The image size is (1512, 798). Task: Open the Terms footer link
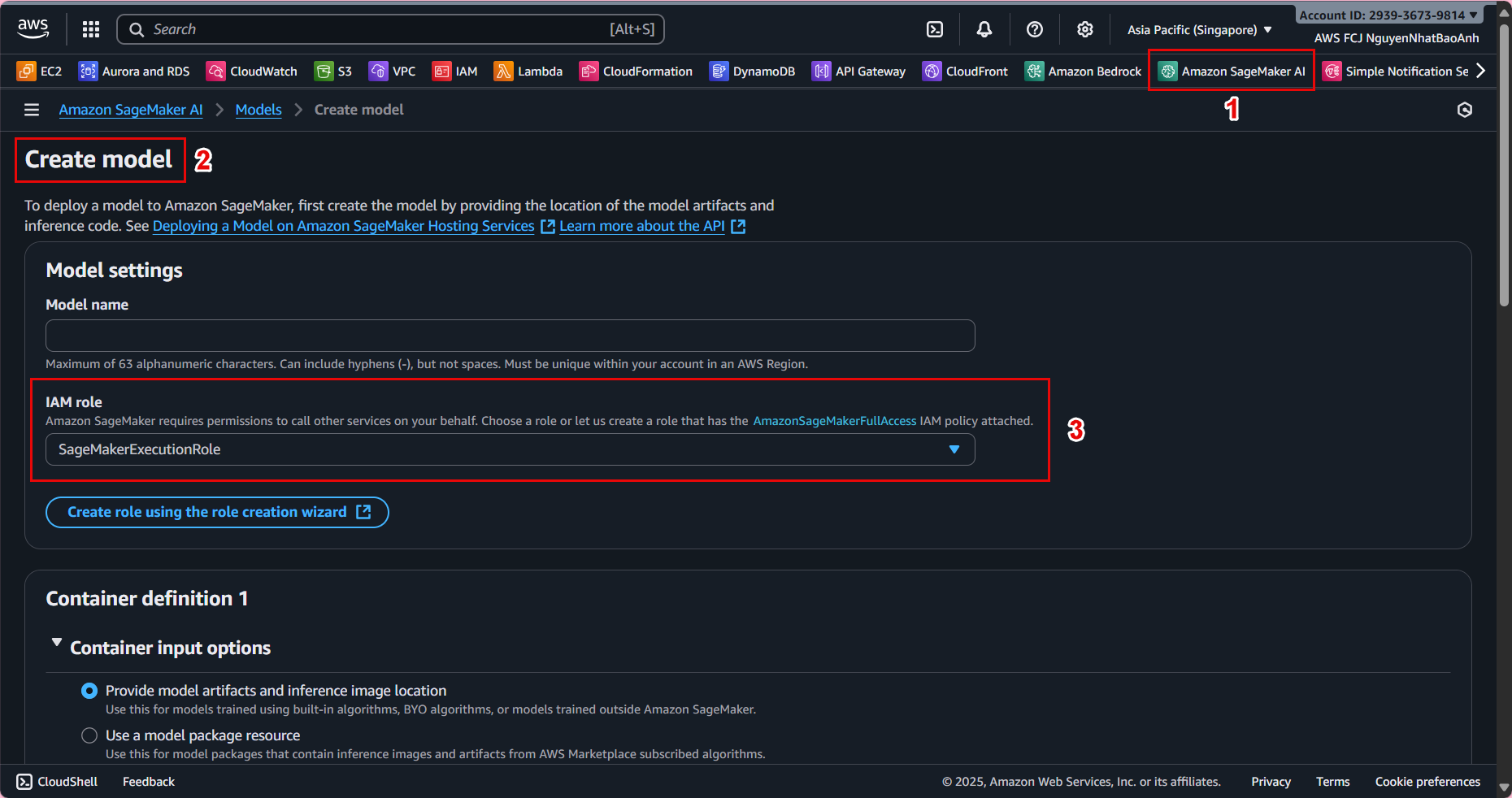coord(1333,782)
